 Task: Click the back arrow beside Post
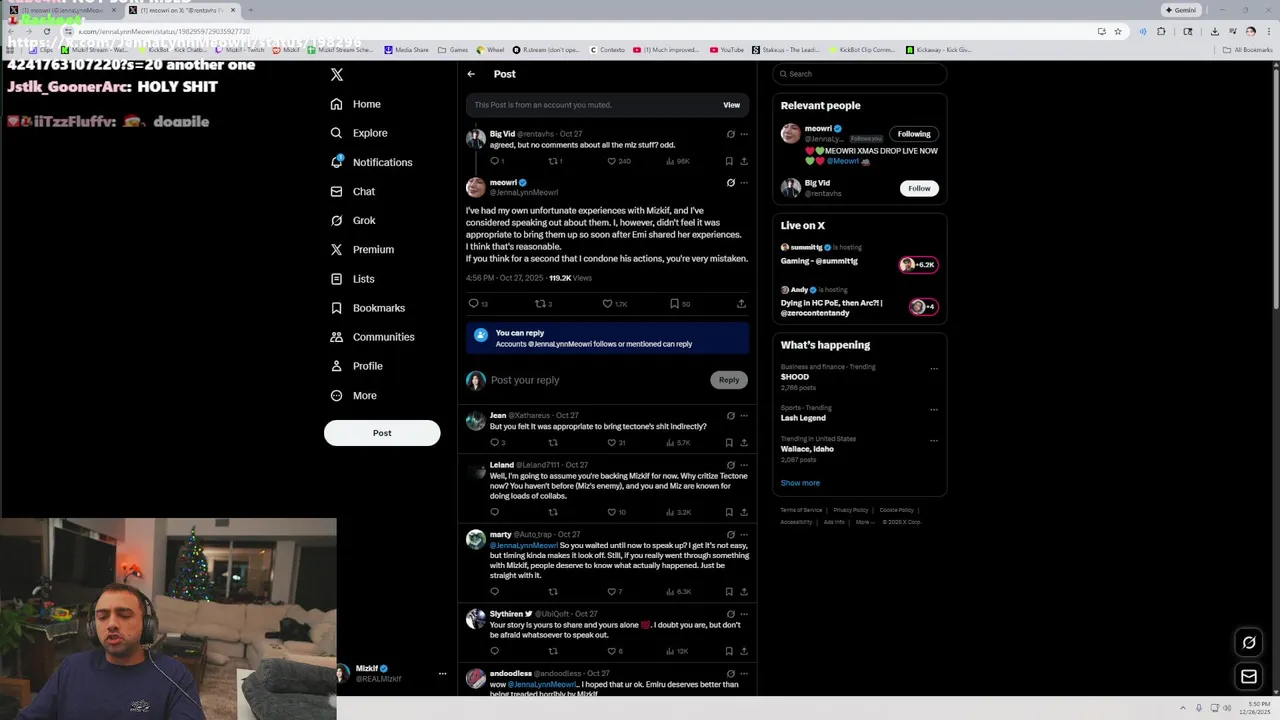tap(471, 74)
